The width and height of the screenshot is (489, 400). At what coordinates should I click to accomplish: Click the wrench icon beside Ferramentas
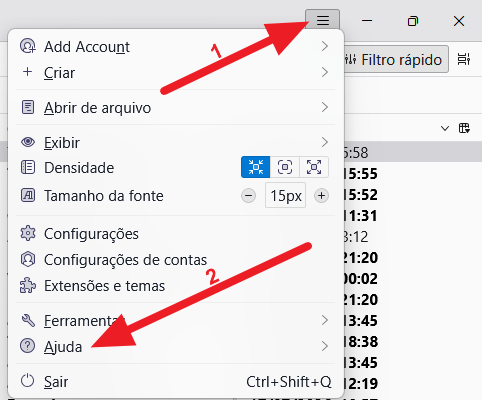click(x=28, y=320)
